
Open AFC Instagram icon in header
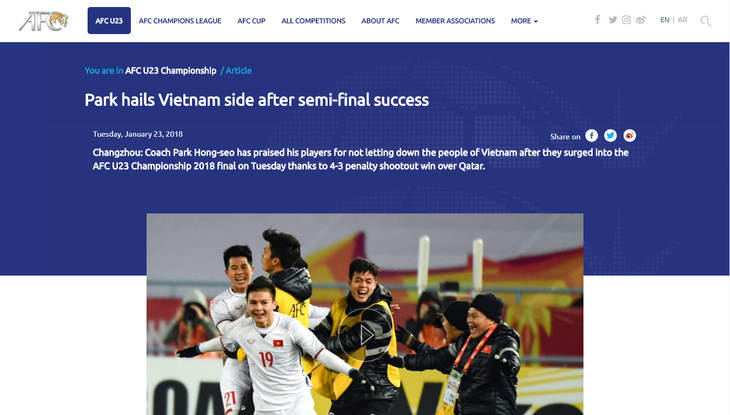coord(626,20)
